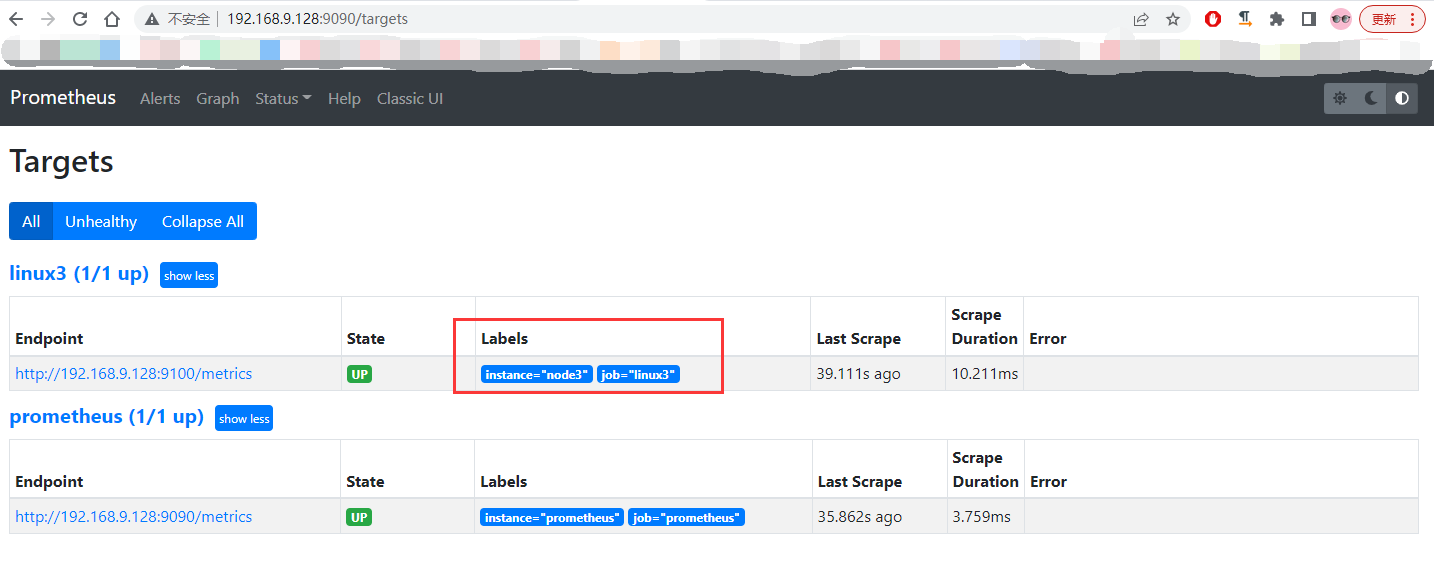Click the paragraph-mark extension icon
This screenshot has height=583, width=1434.
coord(1245,19)
